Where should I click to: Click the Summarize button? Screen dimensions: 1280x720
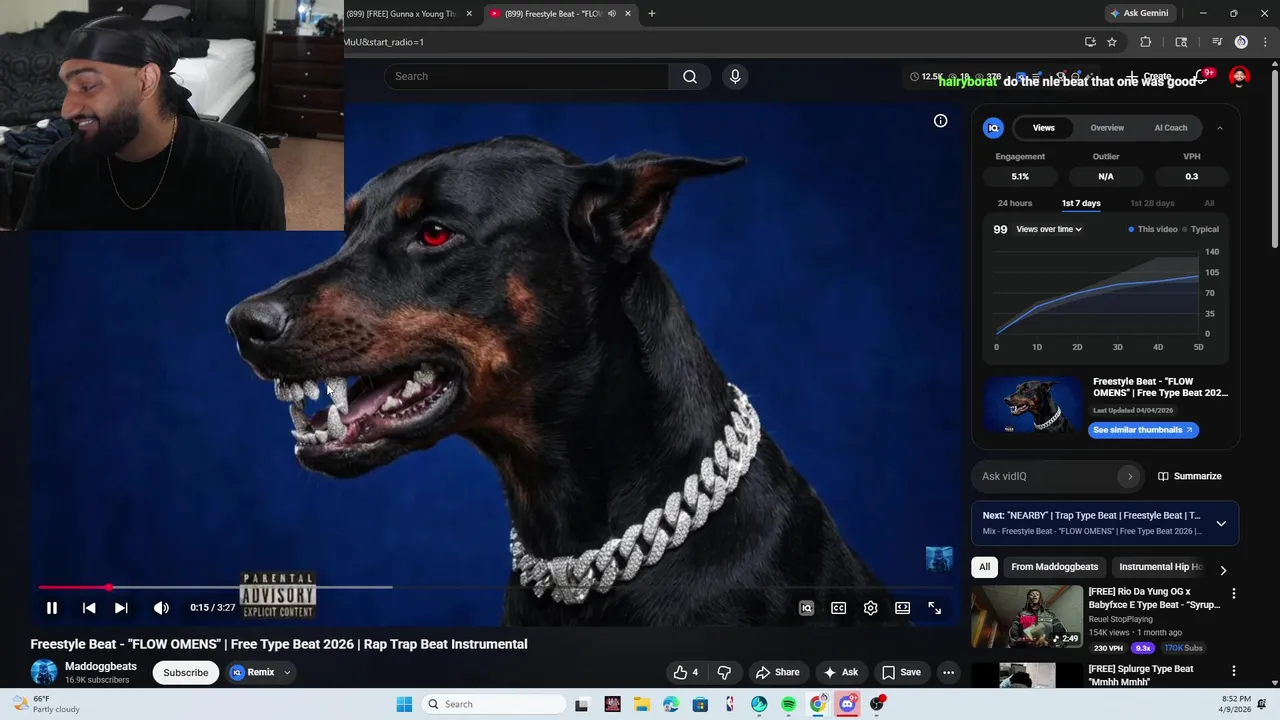tap(1189, 476)
